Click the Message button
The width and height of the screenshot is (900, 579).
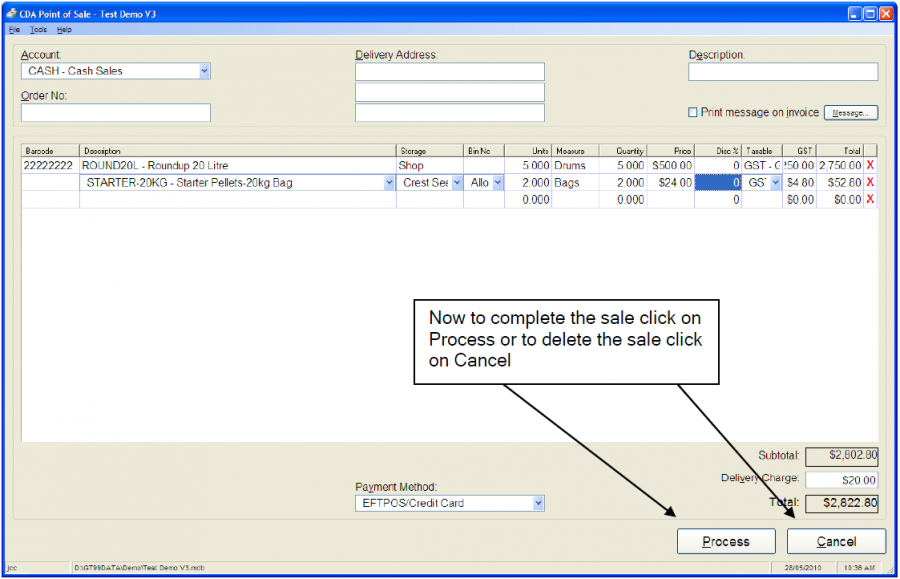coord(850,112)
